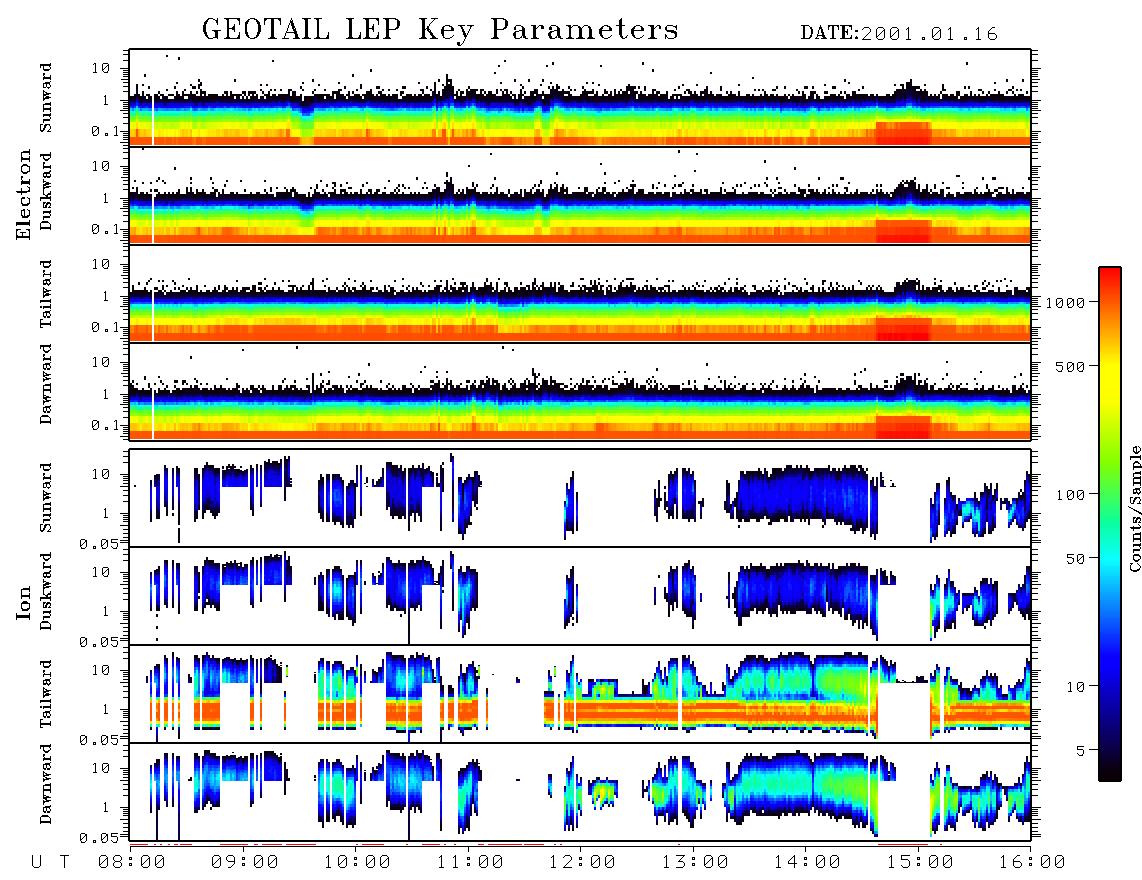Click the Electron Tailward spectrogram panel
The image size is (1142, 880).
pos(580,294)
